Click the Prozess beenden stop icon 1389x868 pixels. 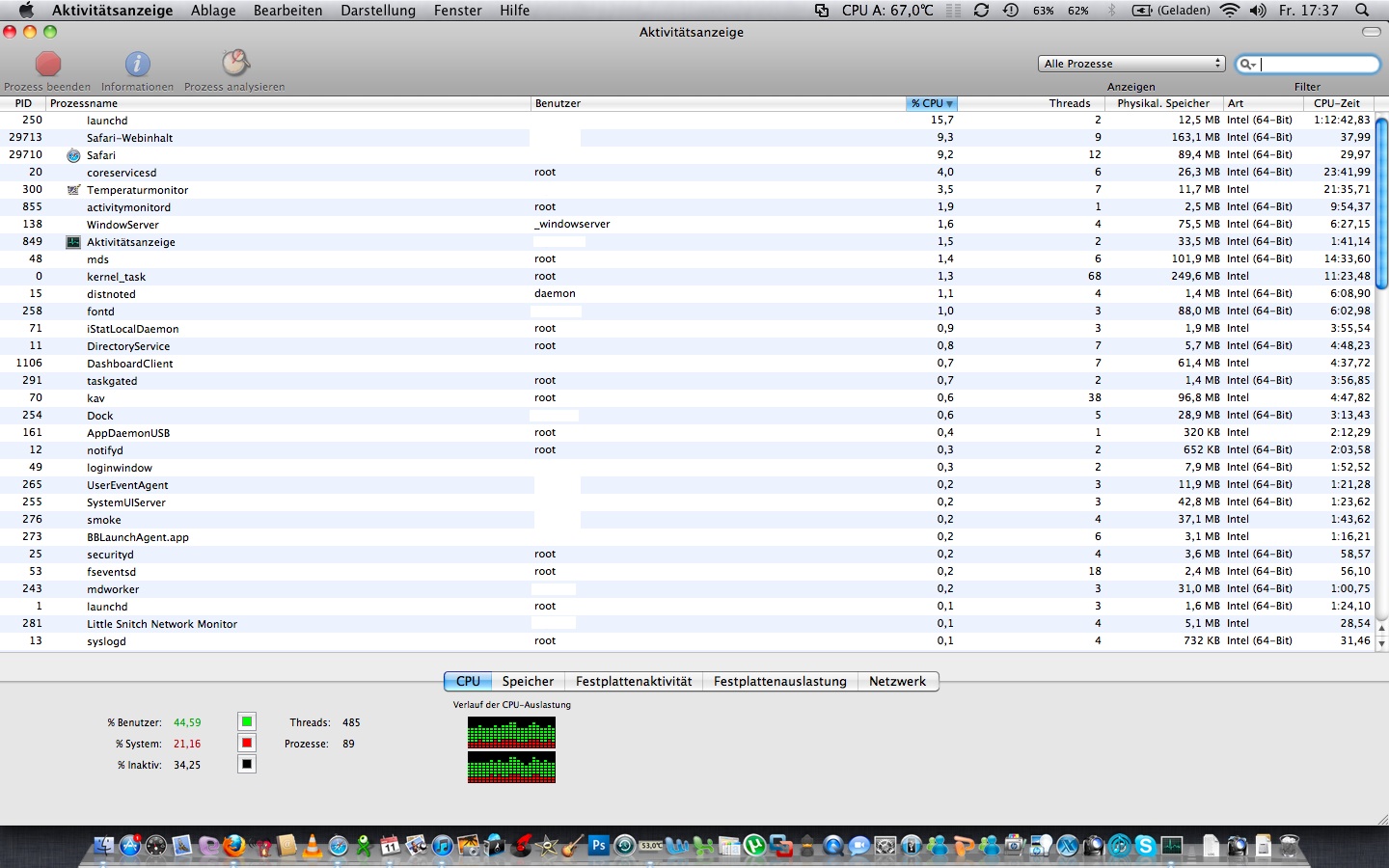47,65
